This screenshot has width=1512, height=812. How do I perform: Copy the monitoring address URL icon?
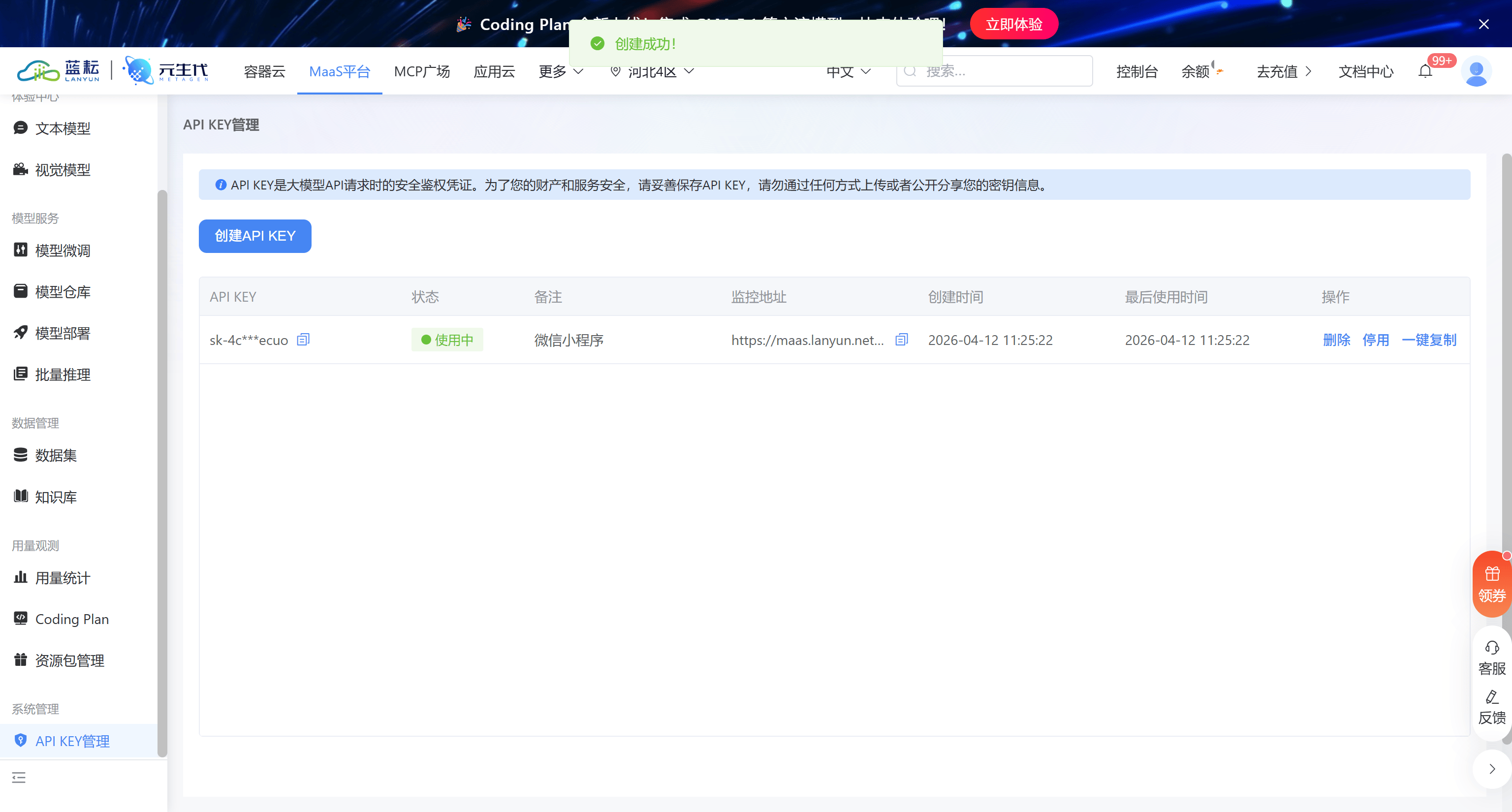pyautogui.click(x=902, y=340)
